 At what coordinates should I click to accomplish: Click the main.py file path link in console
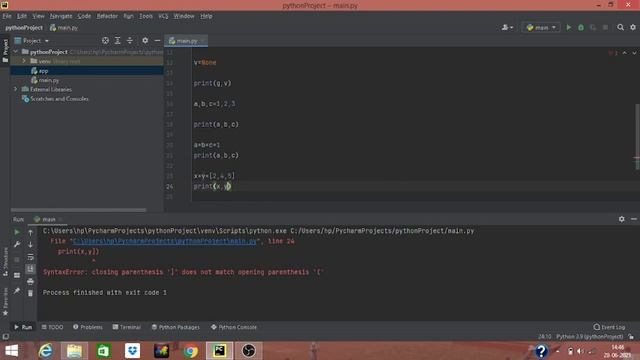(165, 241)
